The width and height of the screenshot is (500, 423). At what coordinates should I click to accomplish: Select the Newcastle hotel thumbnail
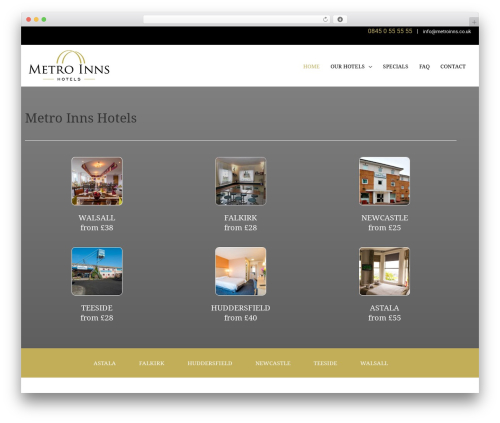384,181
